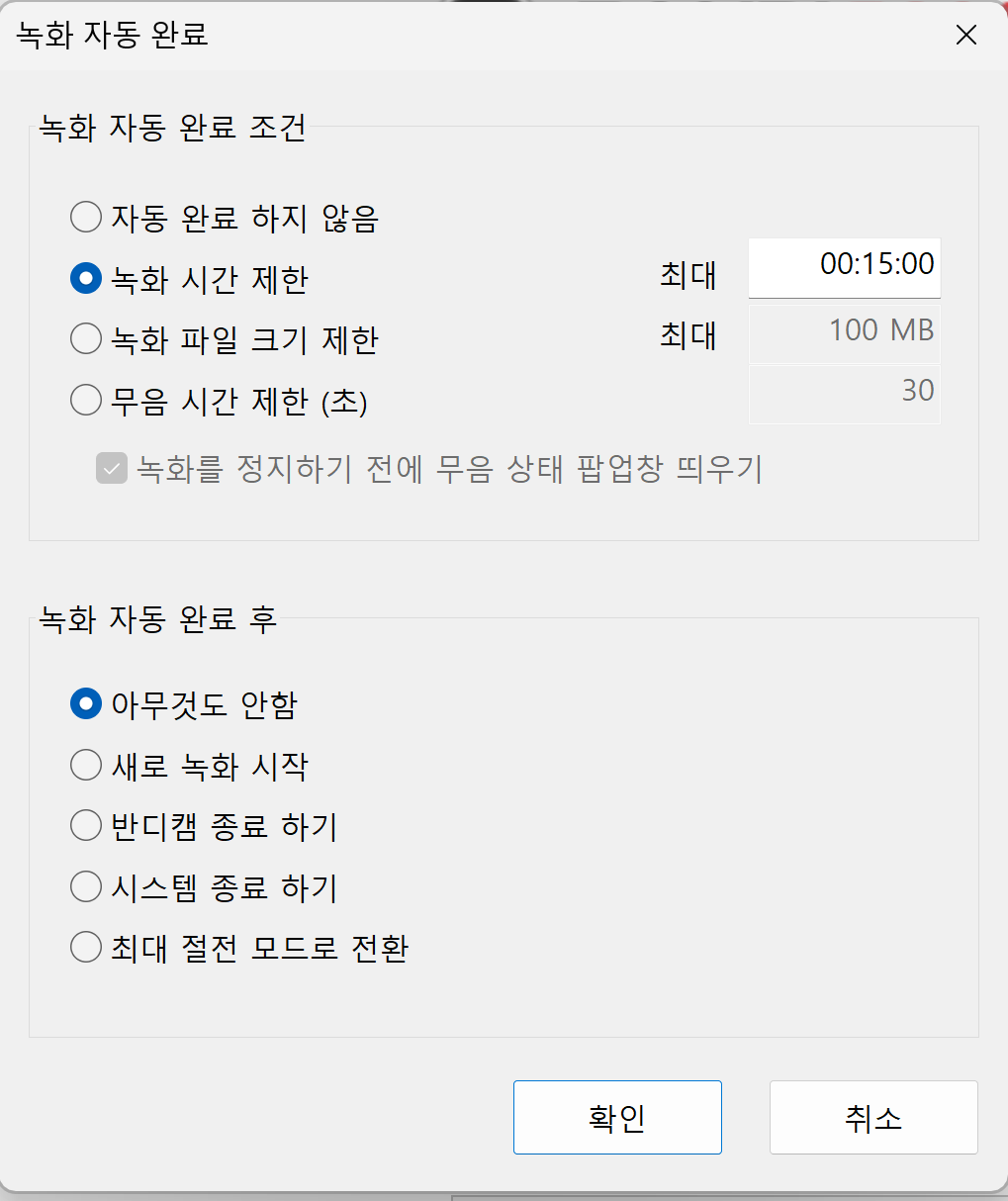Image resolution: width=1008 pixels, height=1201 pixels.
Task: Enable the 녹화 파일 크기 제한 option
Action: 86,338
